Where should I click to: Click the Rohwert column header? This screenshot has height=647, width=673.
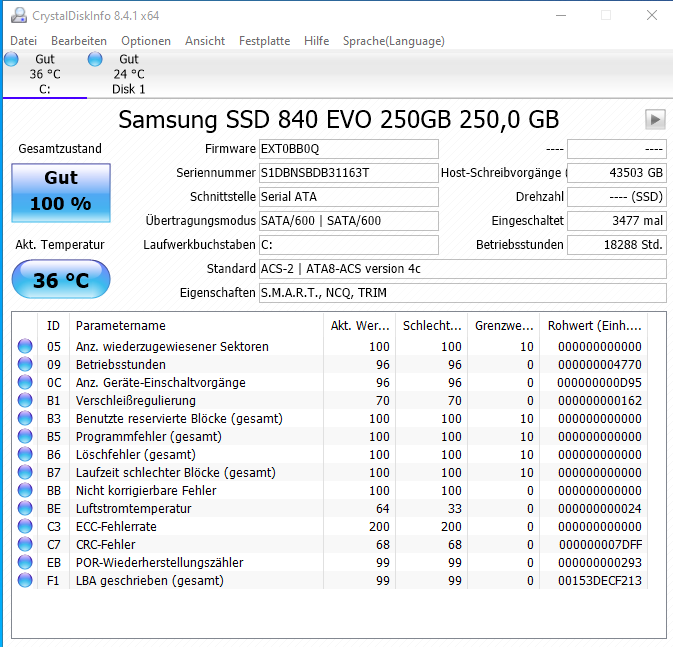594,326
